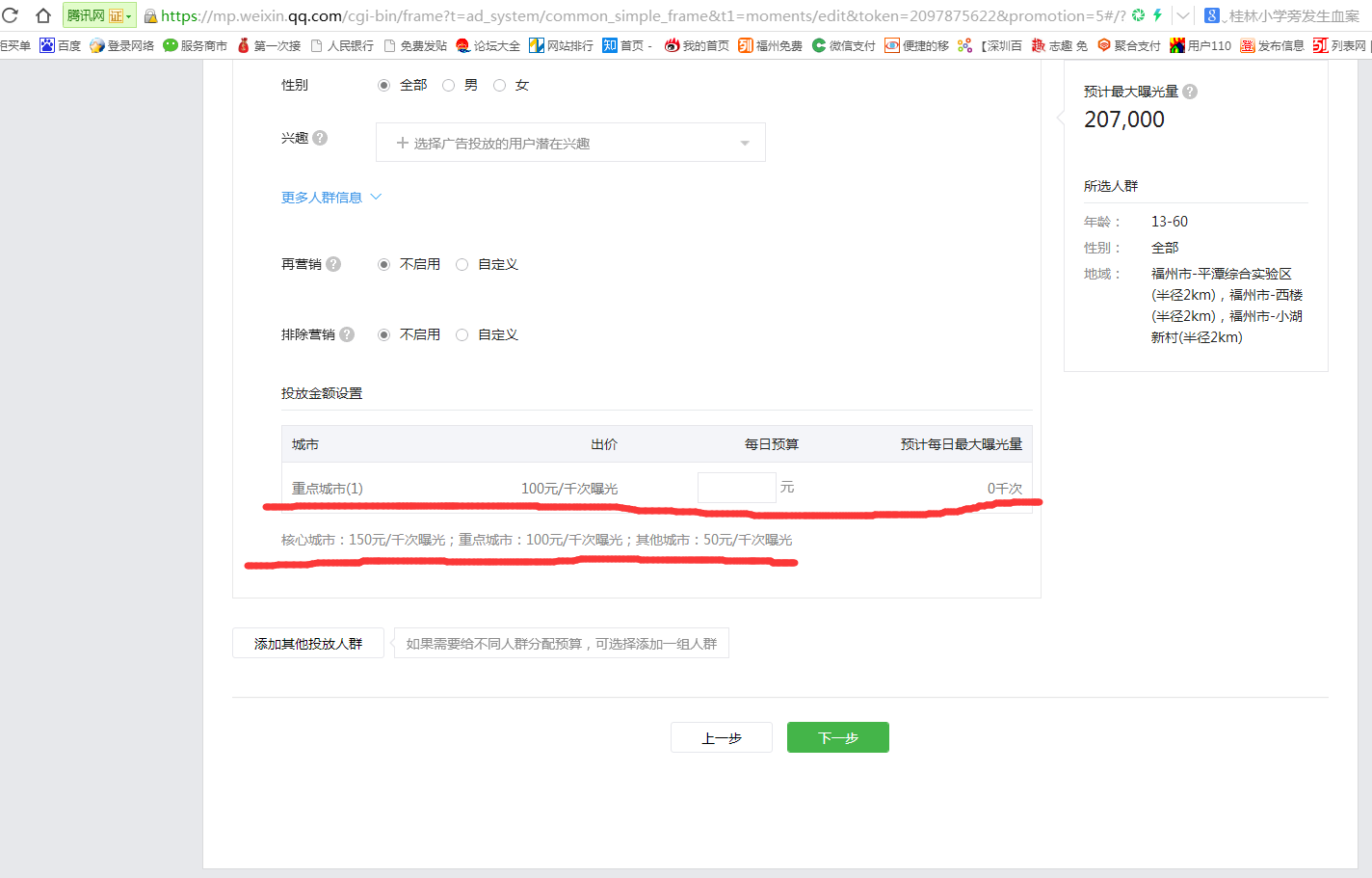
Task: Open the 登录网络 bookmark
Action: (x=121, y=45)
